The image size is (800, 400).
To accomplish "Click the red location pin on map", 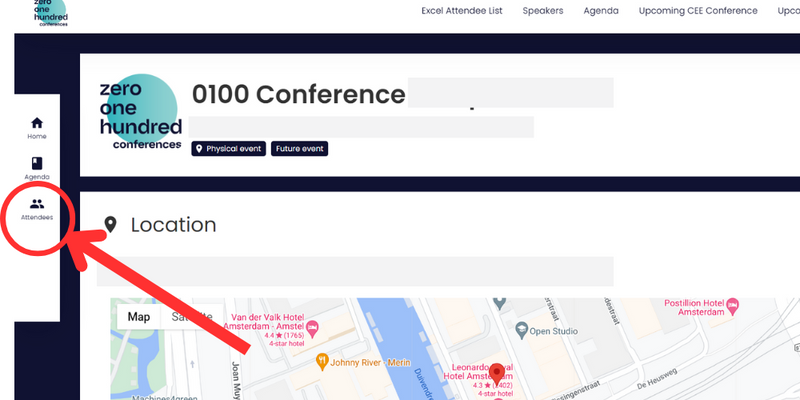I will click(496, 373).
